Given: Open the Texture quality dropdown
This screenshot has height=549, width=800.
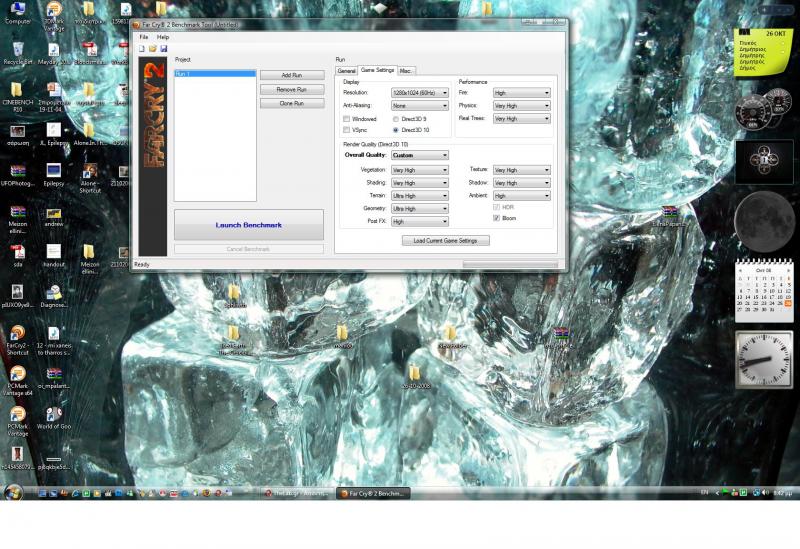Looking at the screenshot, I should 521,170.
